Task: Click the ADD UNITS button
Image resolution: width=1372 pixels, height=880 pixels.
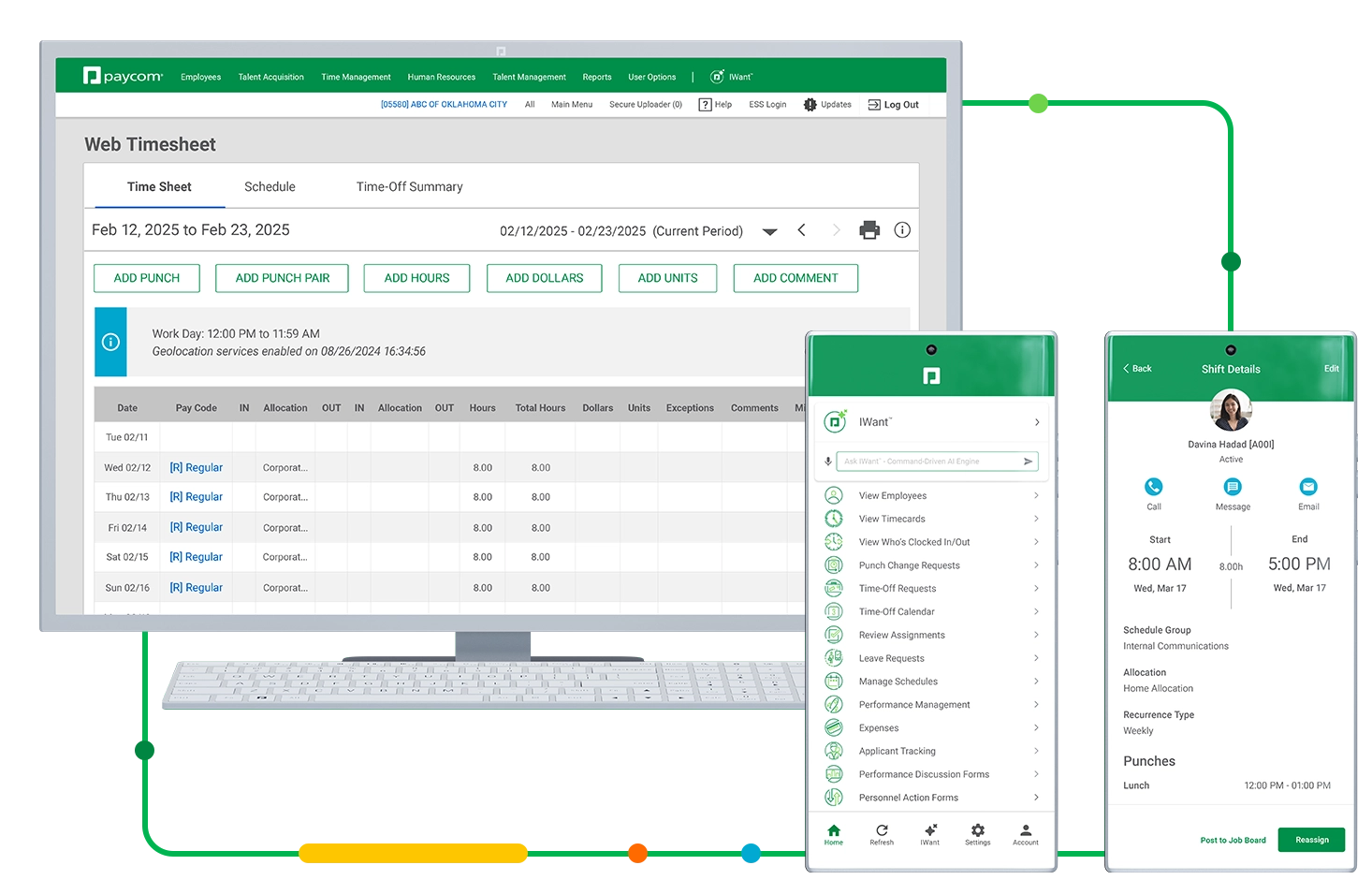Action: (x=667, y=278)
